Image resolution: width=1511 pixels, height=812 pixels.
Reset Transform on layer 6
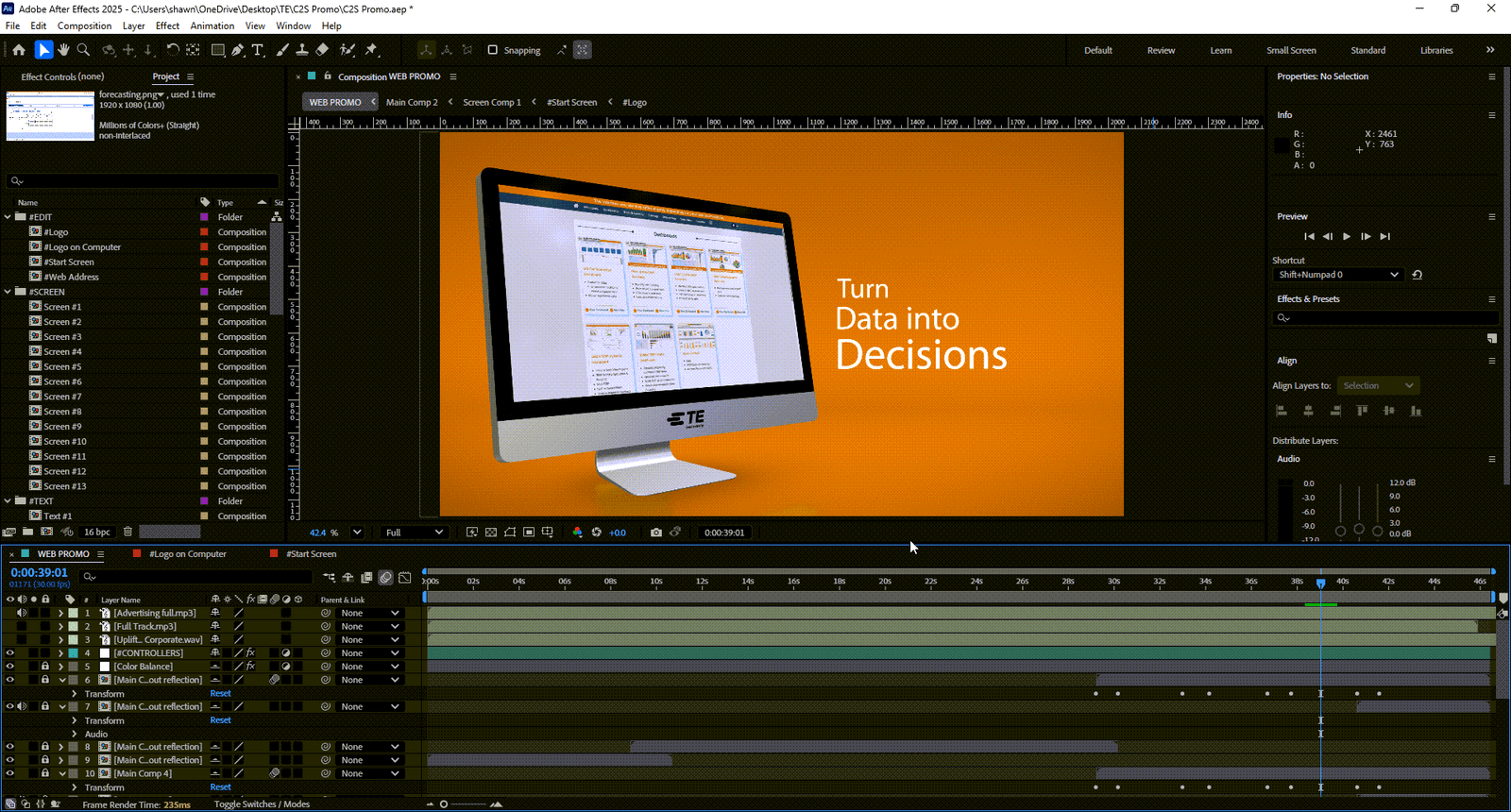pyautogui.click(x=220, y=694)
